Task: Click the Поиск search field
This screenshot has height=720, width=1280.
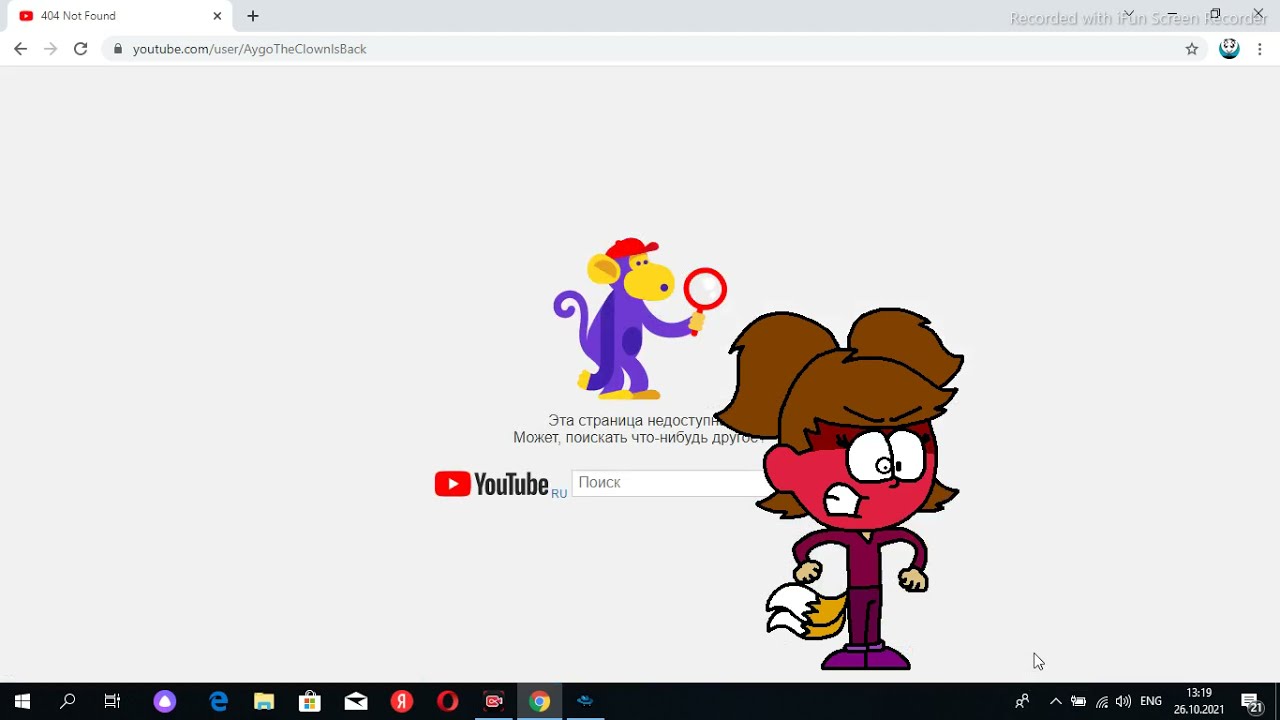Action: pyautogui.click(x=668, y=483)
